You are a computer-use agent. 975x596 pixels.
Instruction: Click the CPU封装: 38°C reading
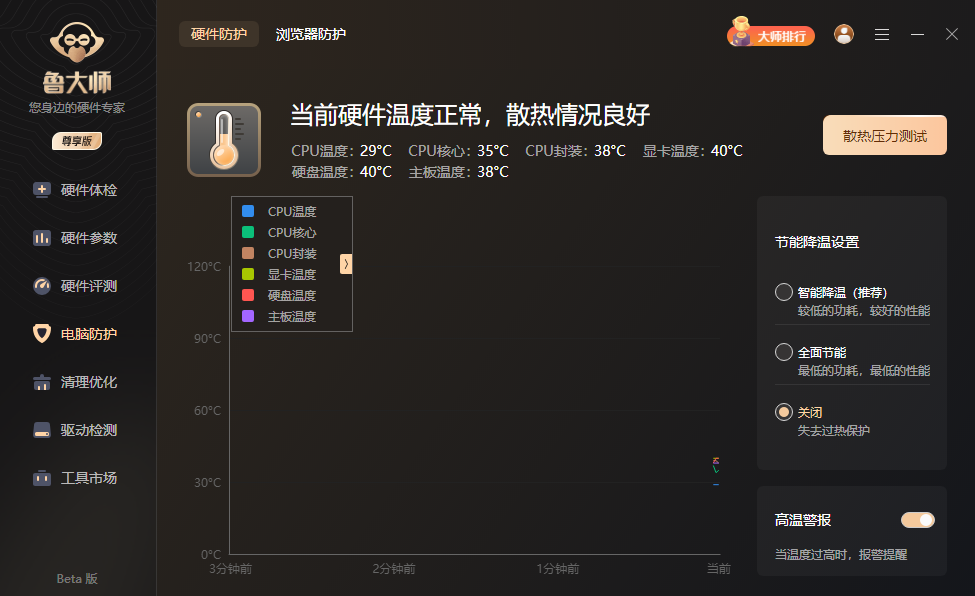575,151
